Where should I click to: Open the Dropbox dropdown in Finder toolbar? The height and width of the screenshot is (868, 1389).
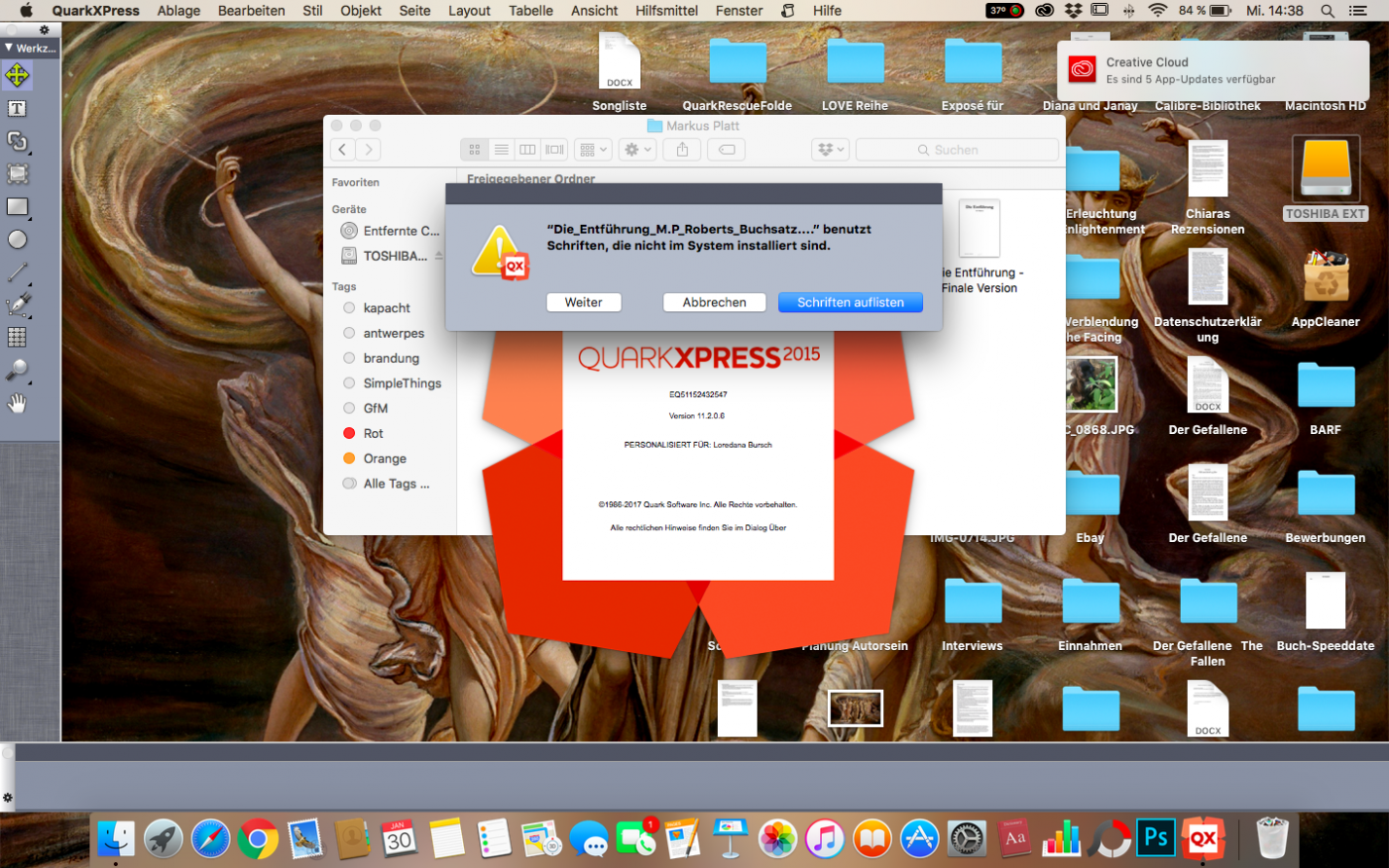click(x=830, y=150)
